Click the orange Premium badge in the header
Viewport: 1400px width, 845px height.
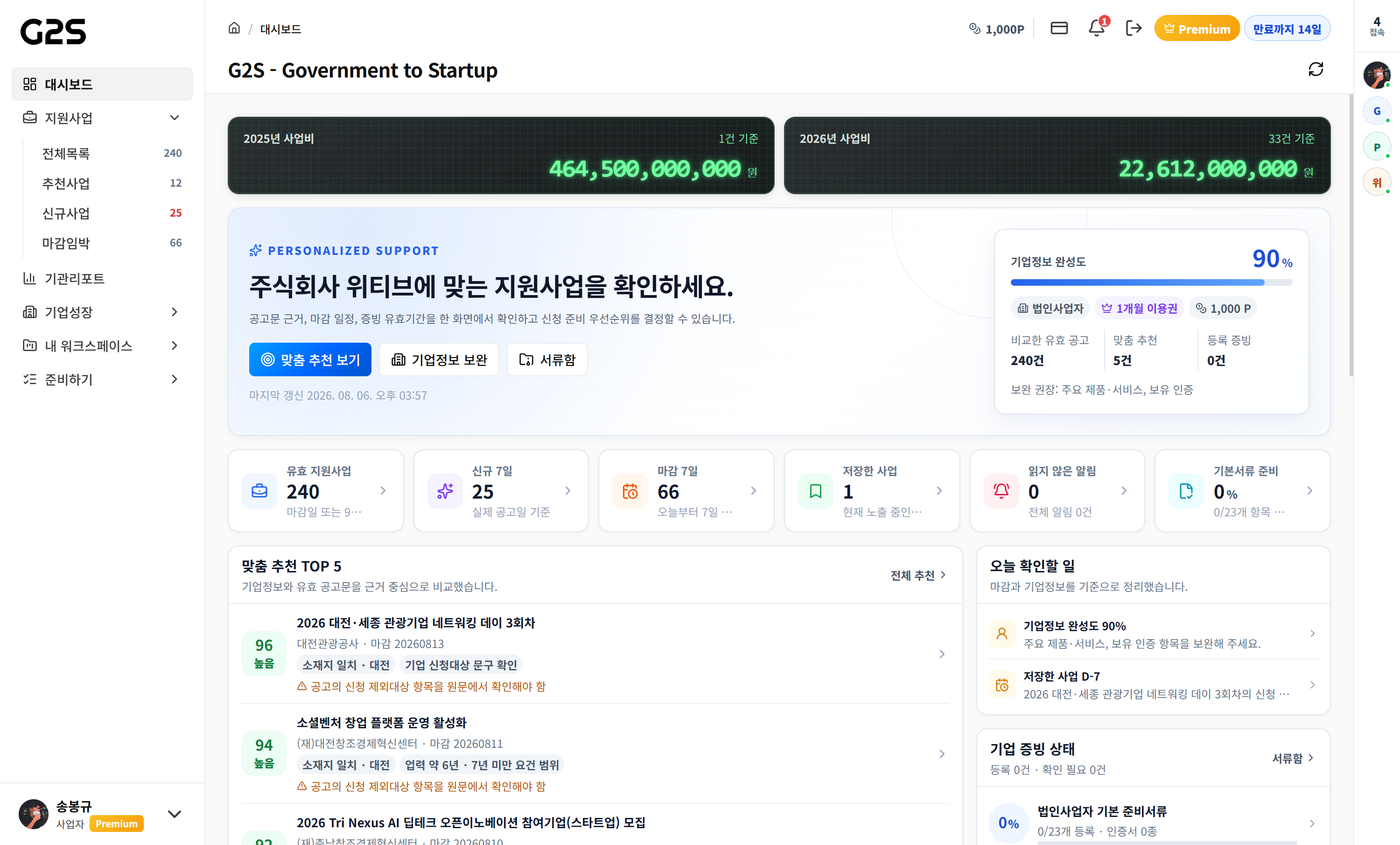tap(1197, 29)
